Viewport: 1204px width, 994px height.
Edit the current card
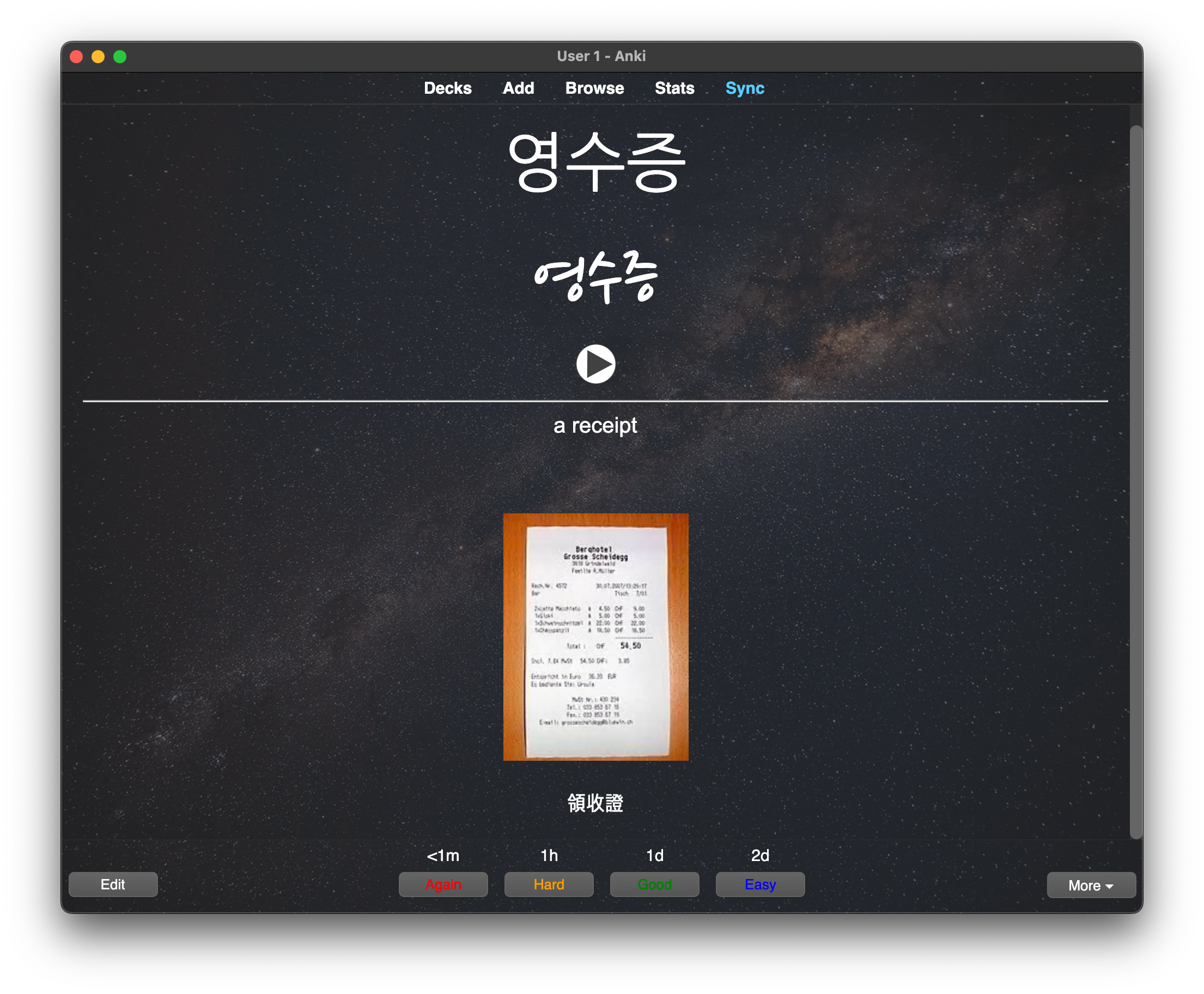113,884
